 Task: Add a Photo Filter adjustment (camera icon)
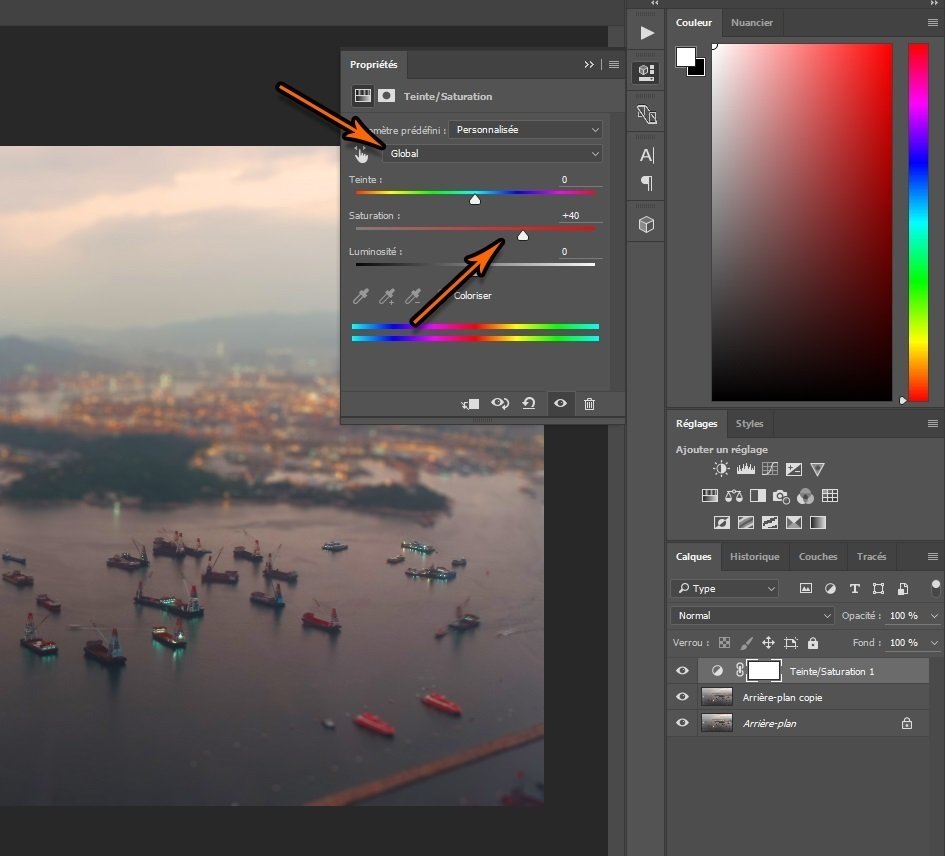click(x=781, y=496)
